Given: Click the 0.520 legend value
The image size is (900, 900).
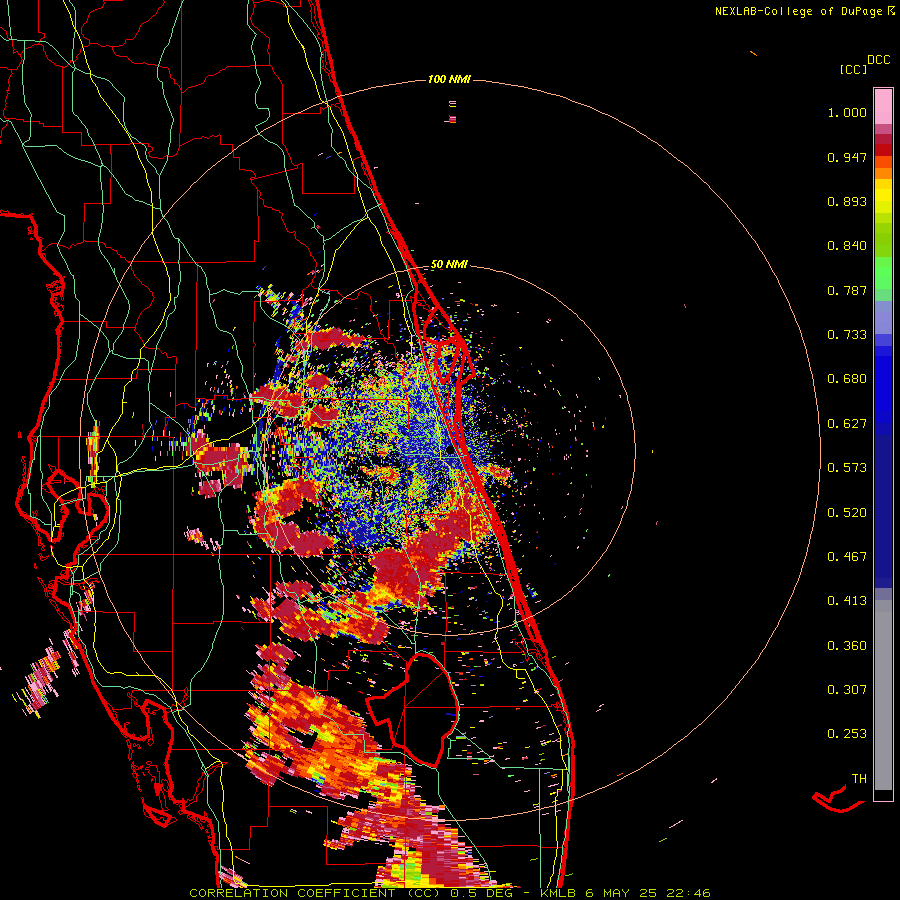Looking at the screenshot, I should click(847, 513).
